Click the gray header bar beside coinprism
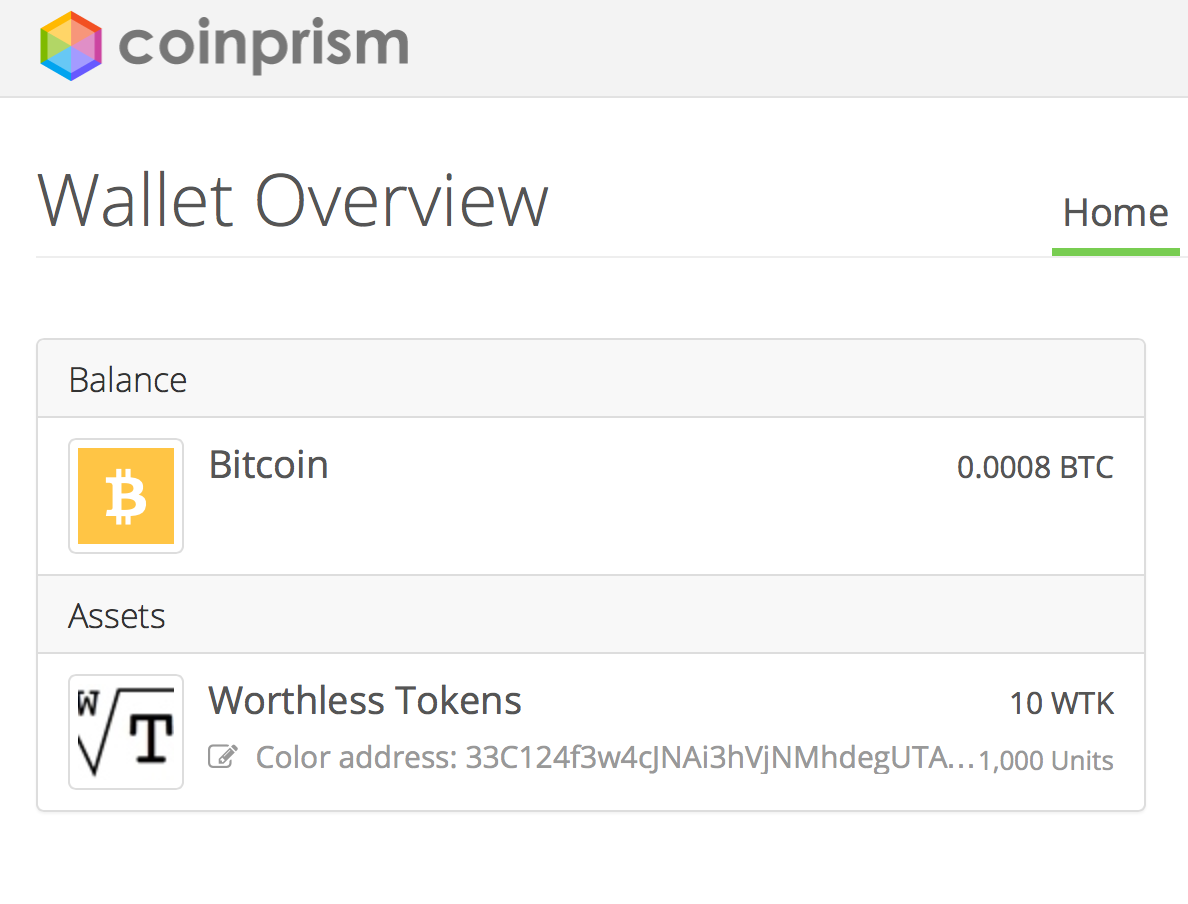The height and width of the screenshot is (904, 1188). click(796, 48)
